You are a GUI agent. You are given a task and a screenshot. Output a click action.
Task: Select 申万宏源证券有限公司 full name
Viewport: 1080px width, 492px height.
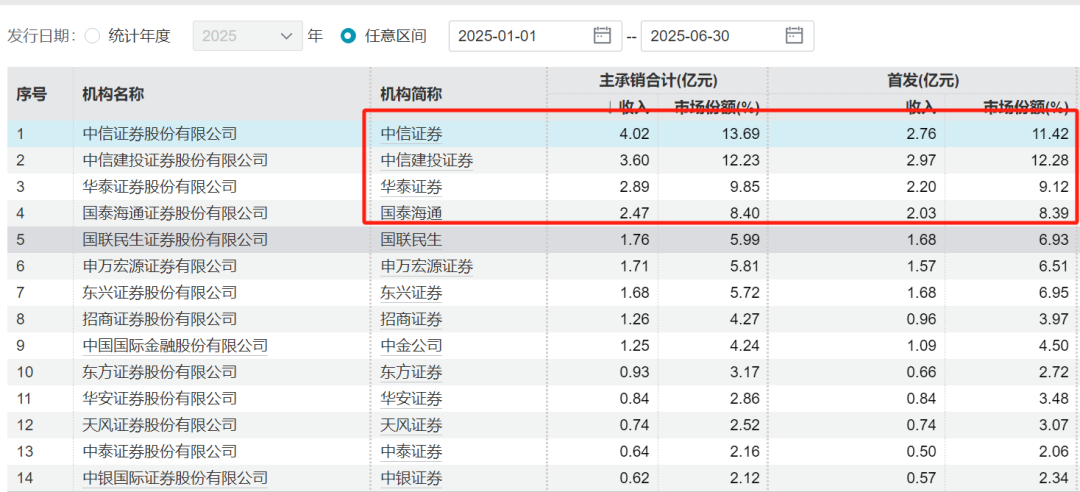(159, 267)
